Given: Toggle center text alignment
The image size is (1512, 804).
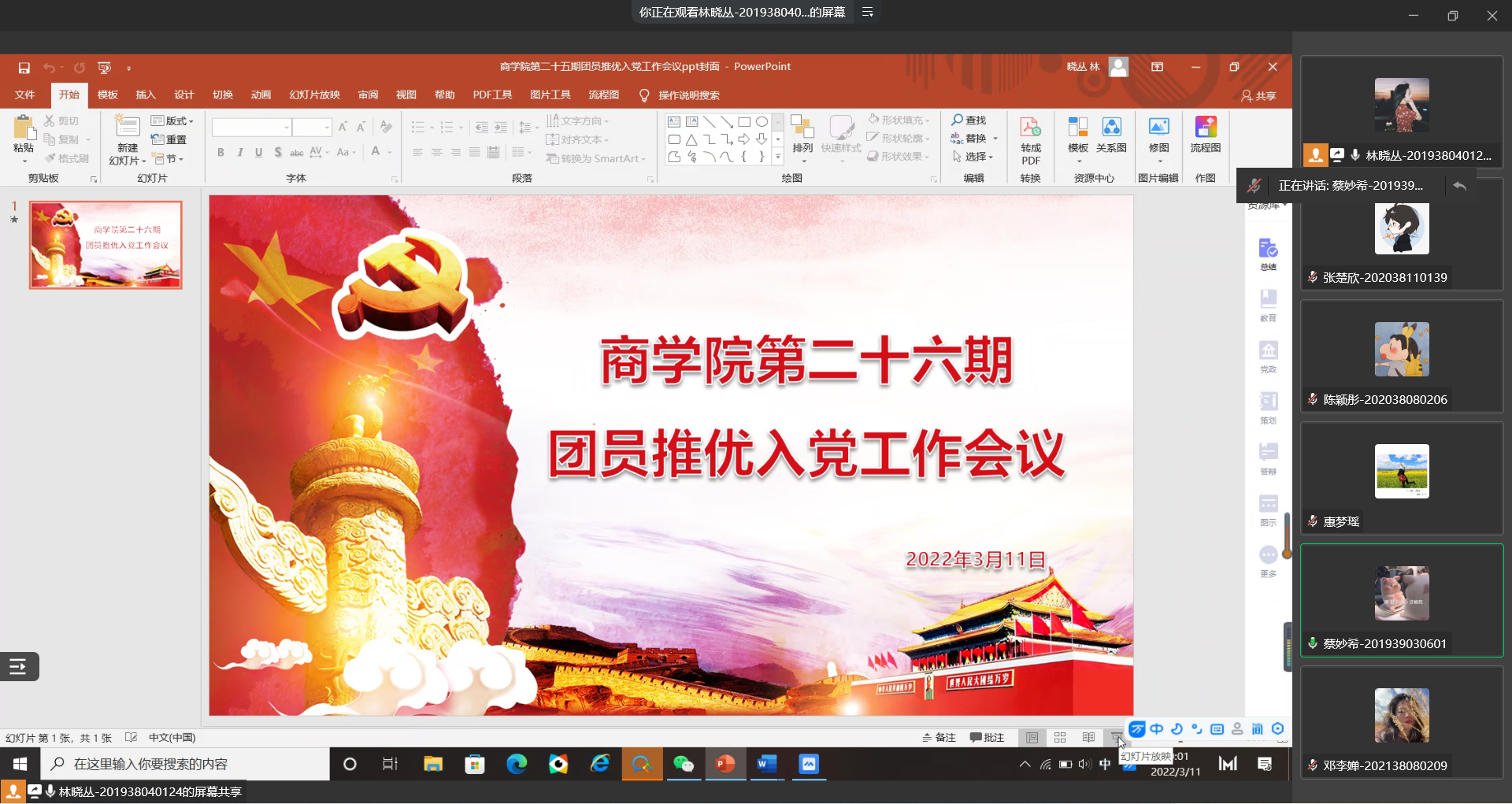Looking at the screenshot, I should [436, 152].
